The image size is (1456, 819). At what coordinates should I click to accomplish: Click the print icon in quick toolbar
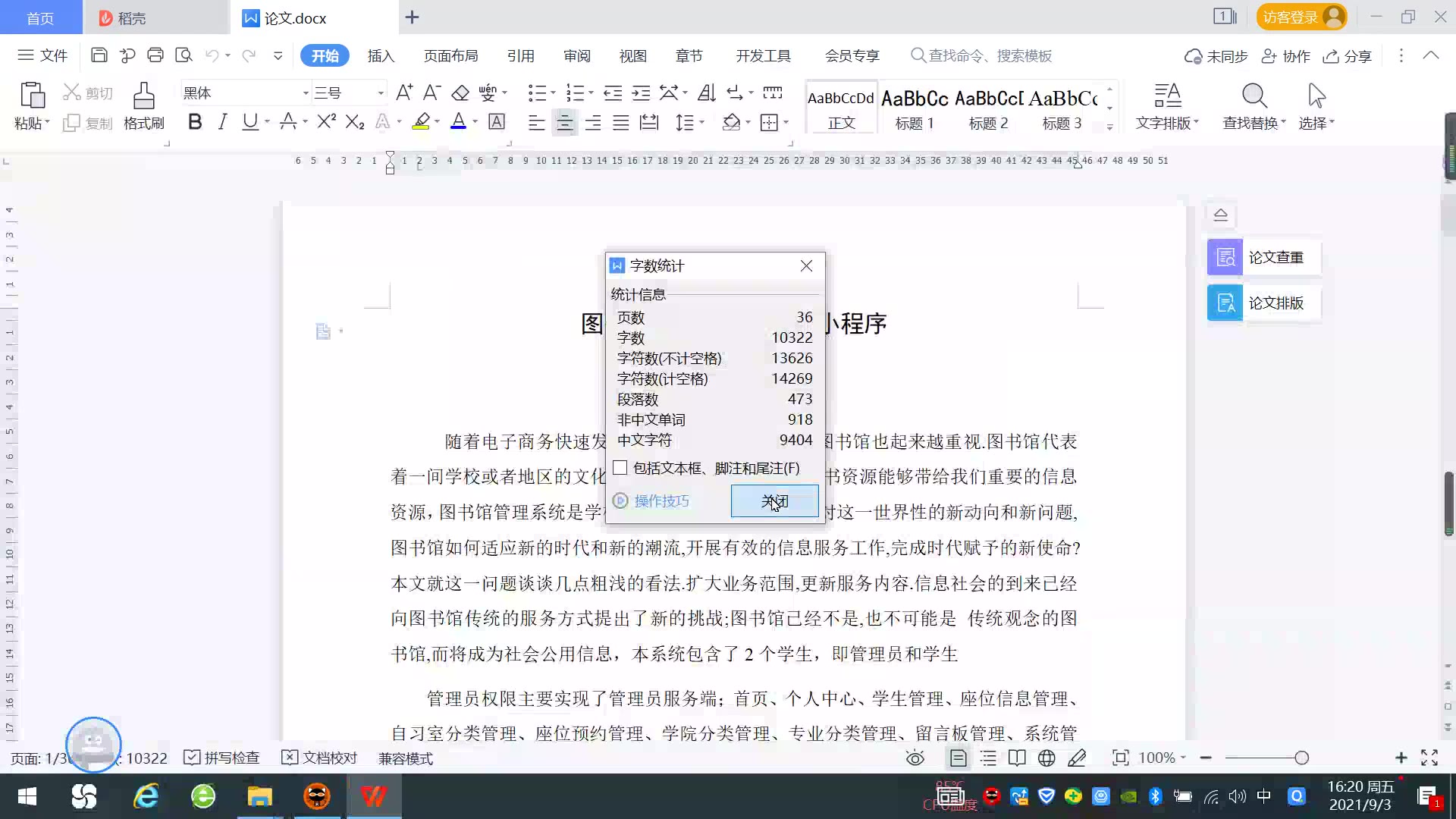[155, 55]
